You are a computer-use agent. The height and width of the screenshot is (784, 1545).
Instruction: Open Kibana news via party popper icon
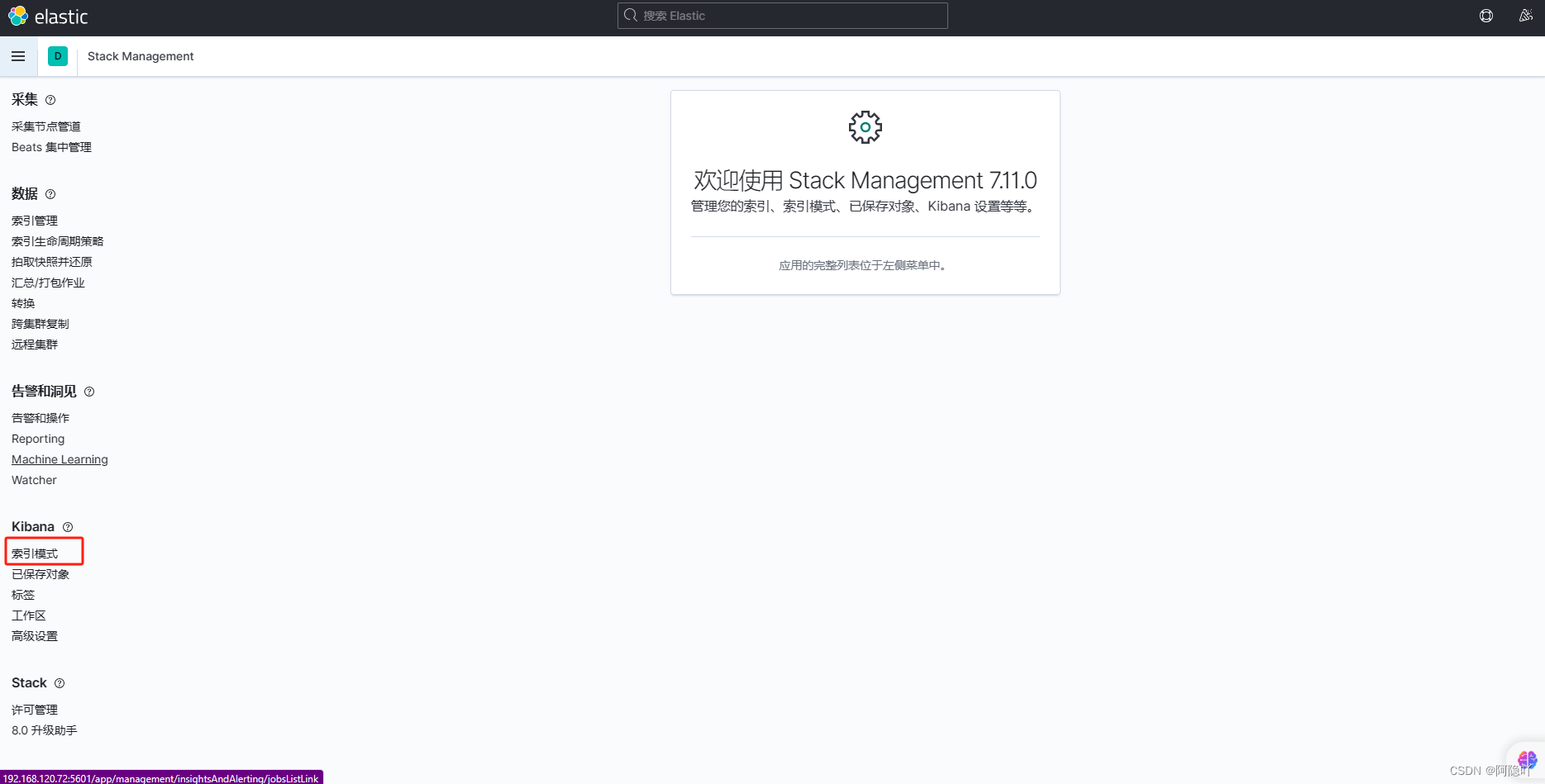tap(1526, 16)
